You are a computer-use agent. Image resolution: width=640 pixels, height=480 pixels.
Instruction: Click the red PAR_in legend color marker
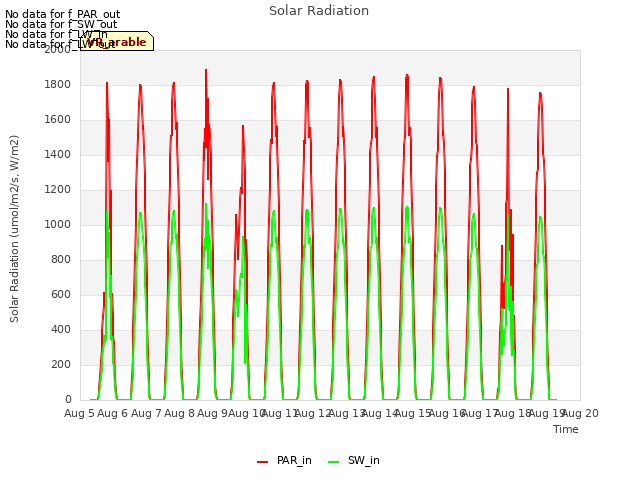(x=262, y=462)
